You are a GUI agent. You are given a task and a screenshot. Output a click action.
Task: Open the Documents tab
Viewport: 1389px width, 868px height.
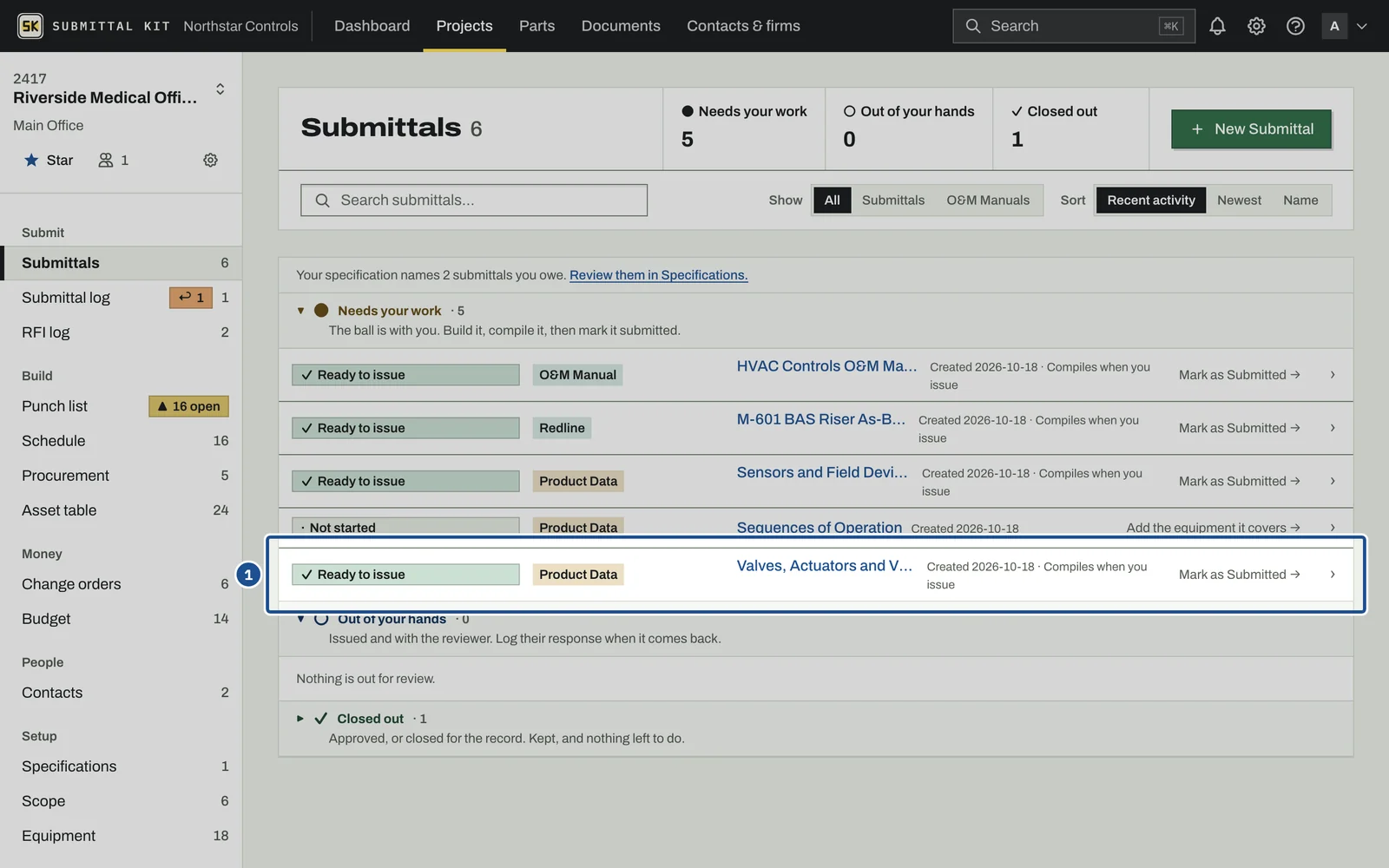pos(621,26)
